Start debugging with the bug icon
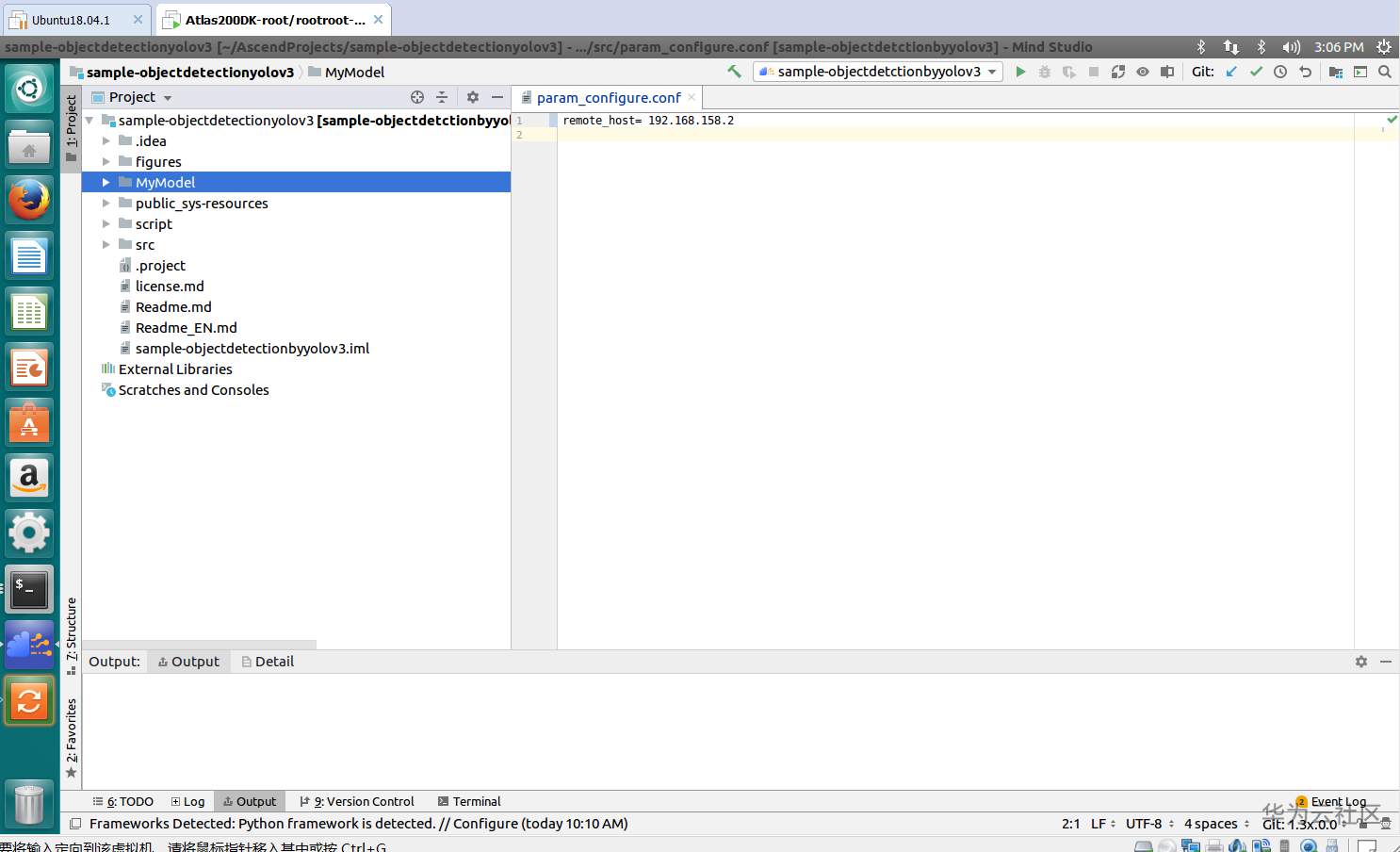This screenshot has height=852, width=1400. pyautogui.click(x=1045, y=72)
